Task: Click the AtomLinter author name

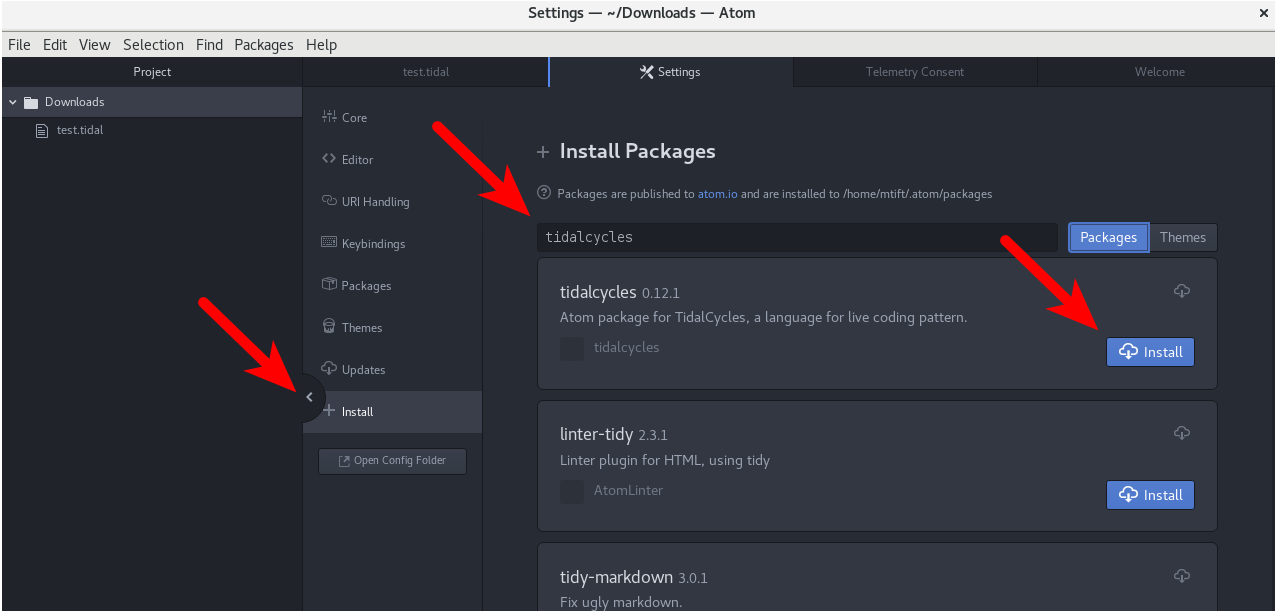Action: pyautogui.click(x=628, y=491)
